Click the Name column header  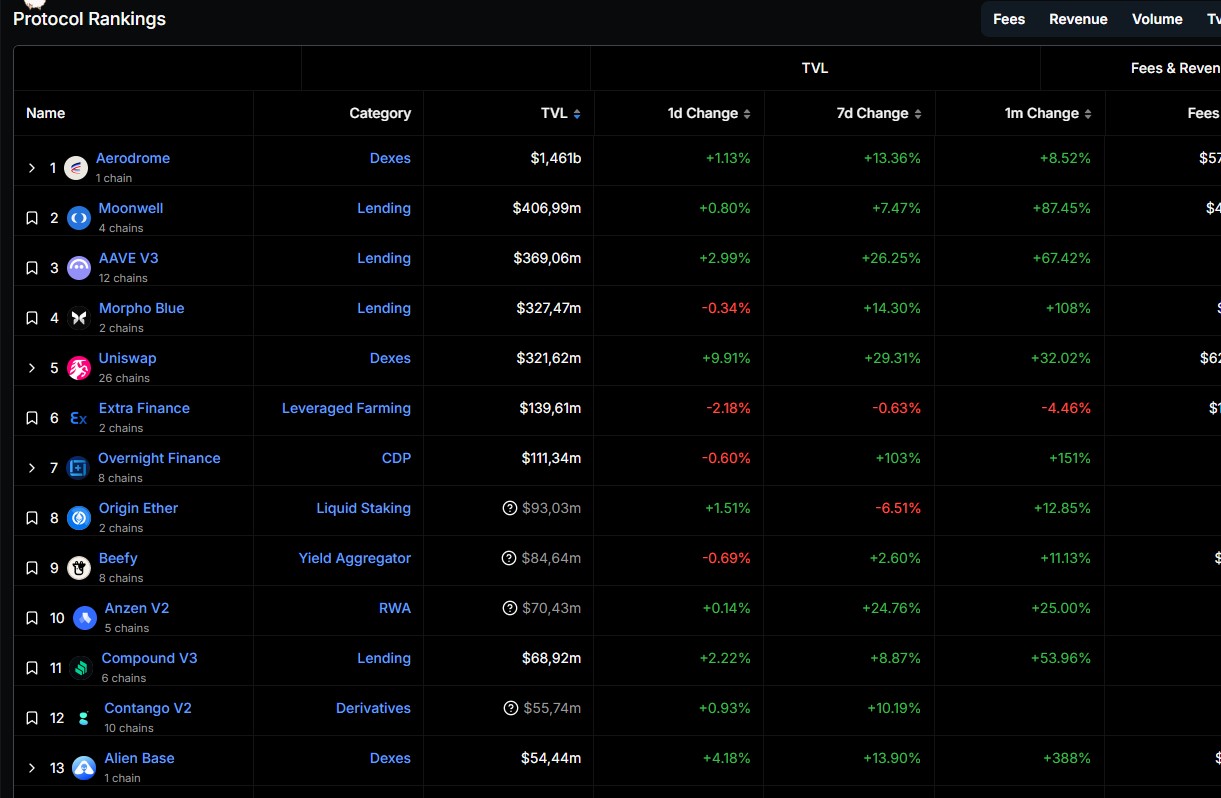point(46,113)
